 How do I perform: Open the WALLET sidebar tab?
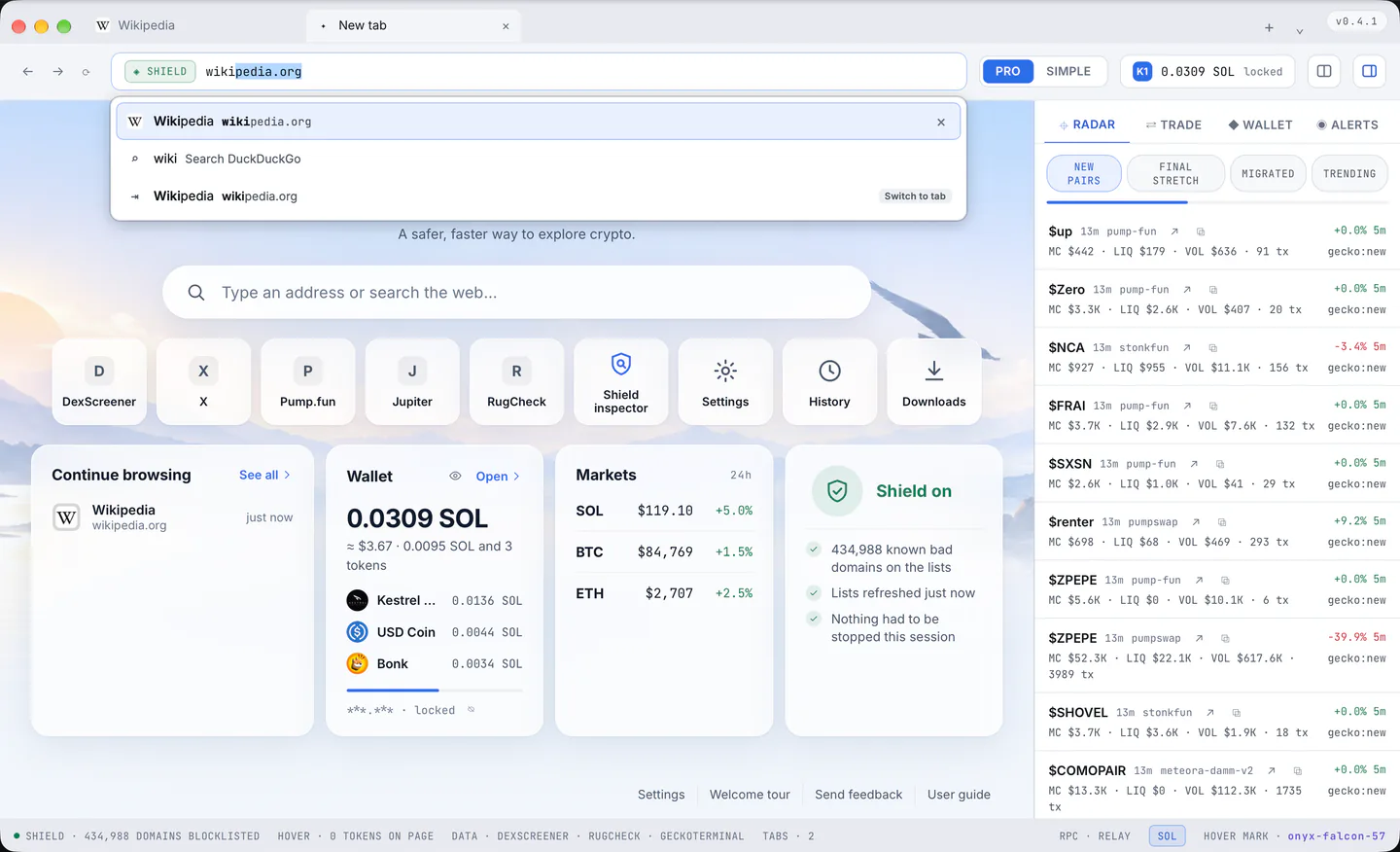click(x=1260, y=124)
